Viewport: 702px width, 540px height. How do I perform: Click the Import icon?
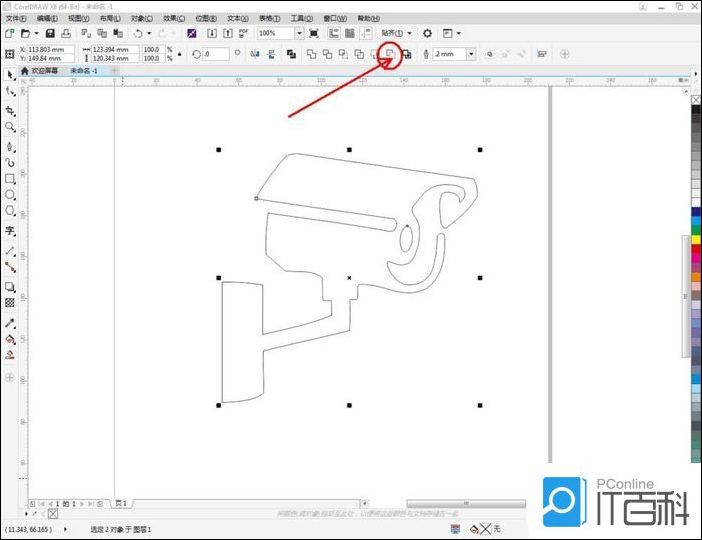pos(212,33)
